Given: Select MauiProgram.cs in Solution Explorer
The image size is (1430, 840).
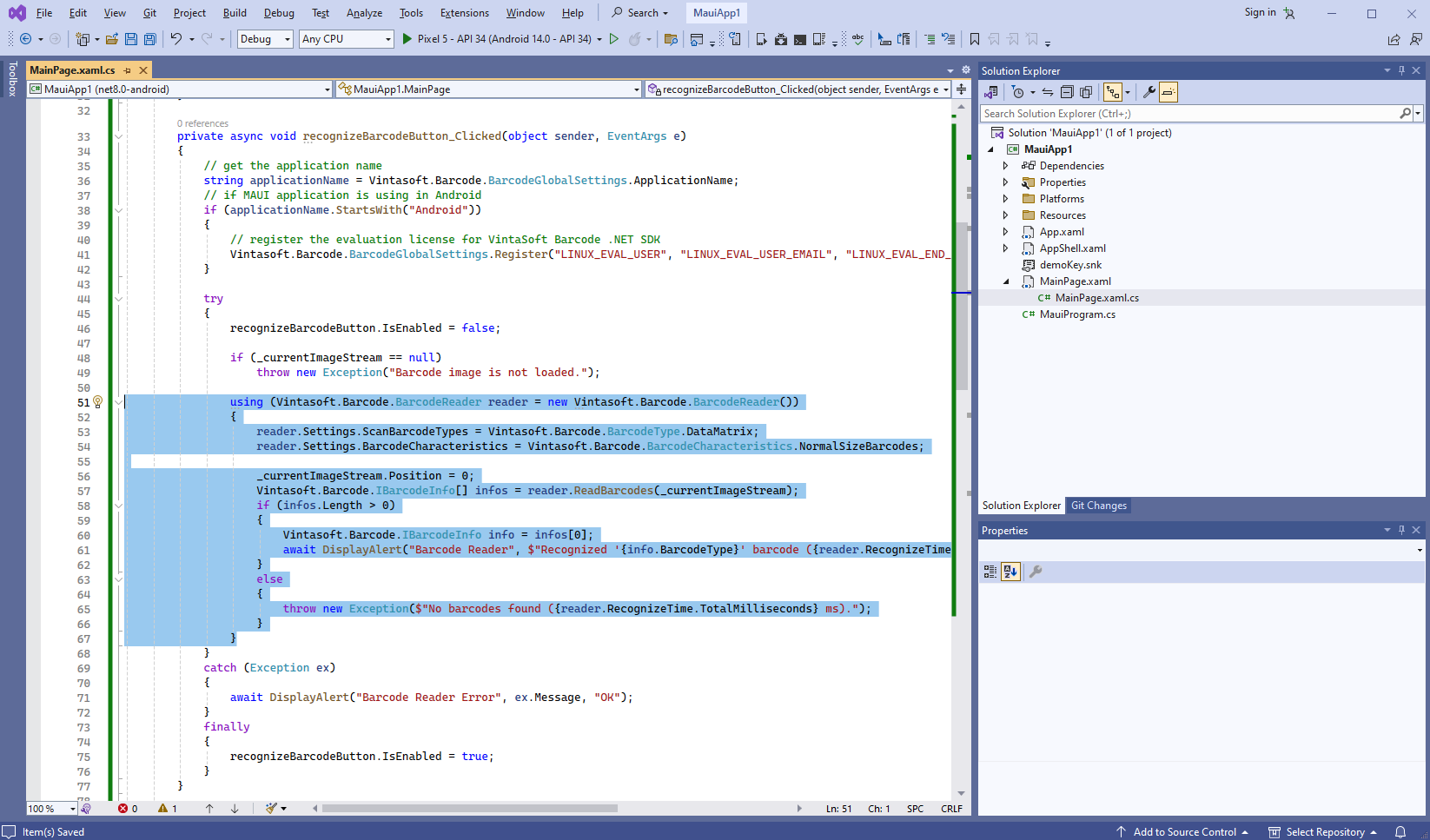Looking at the screenshot, I should tap(1077, 314).
